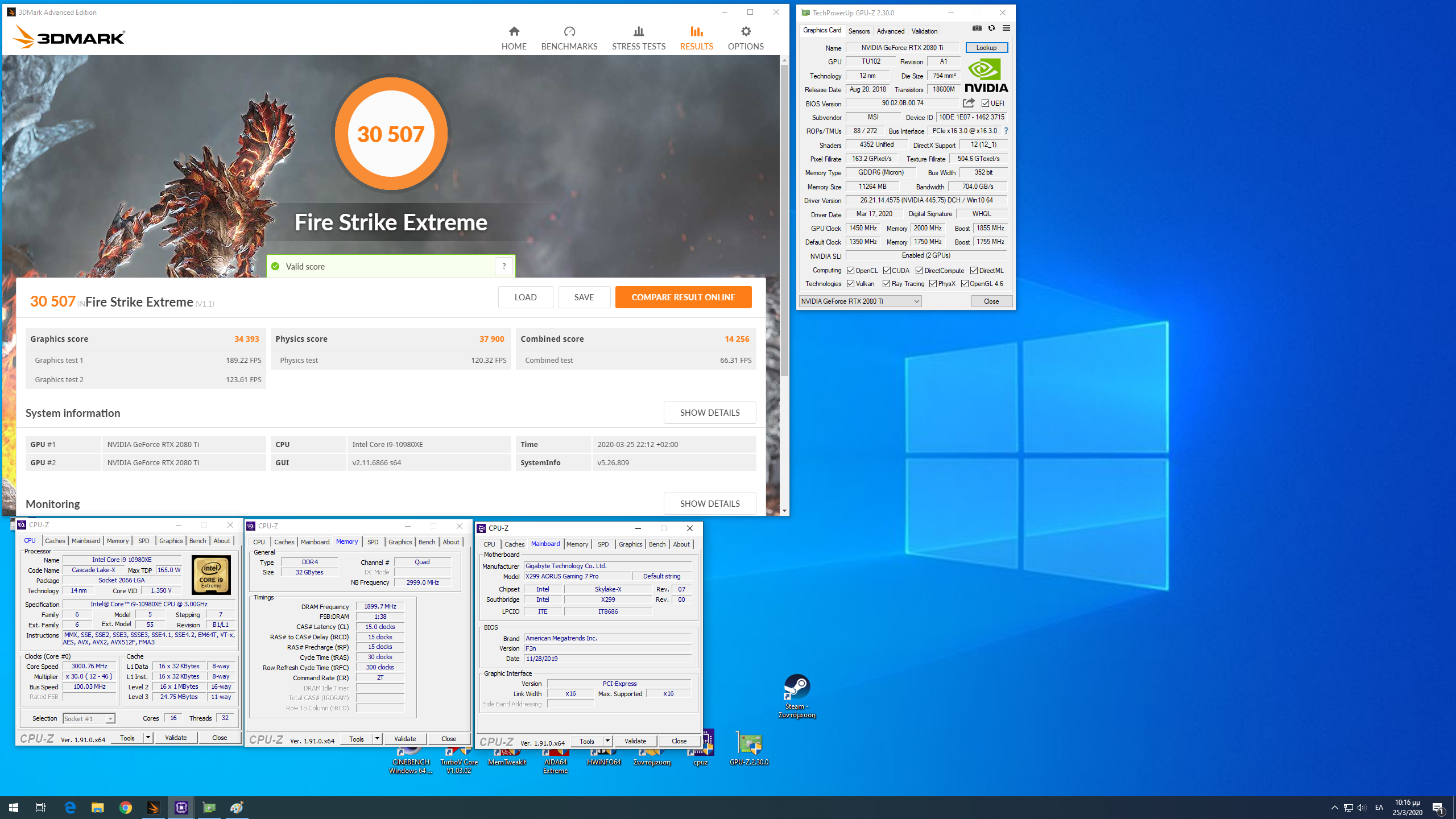Show details for Monitoring section
The height and width of the screenshot is (819, 1456).
[x=710, y=503]
